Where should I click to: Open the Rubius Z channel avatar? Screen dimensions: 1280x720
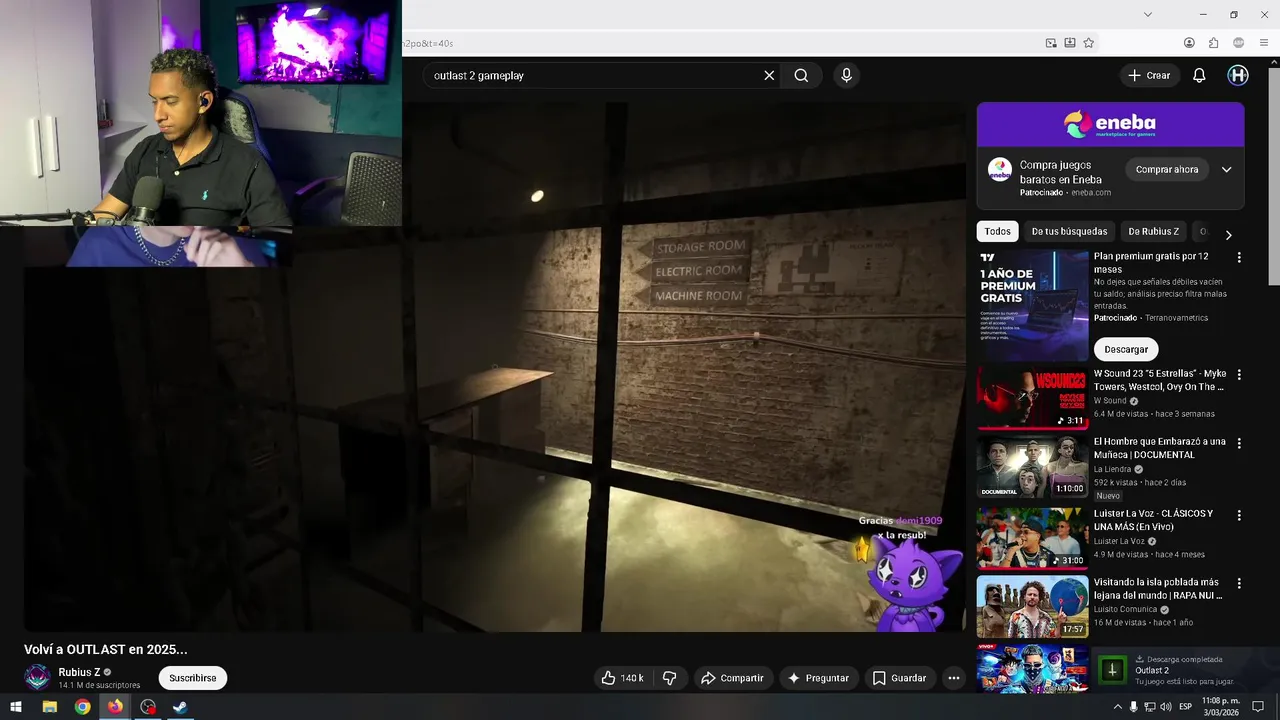[x=37, y=677]
